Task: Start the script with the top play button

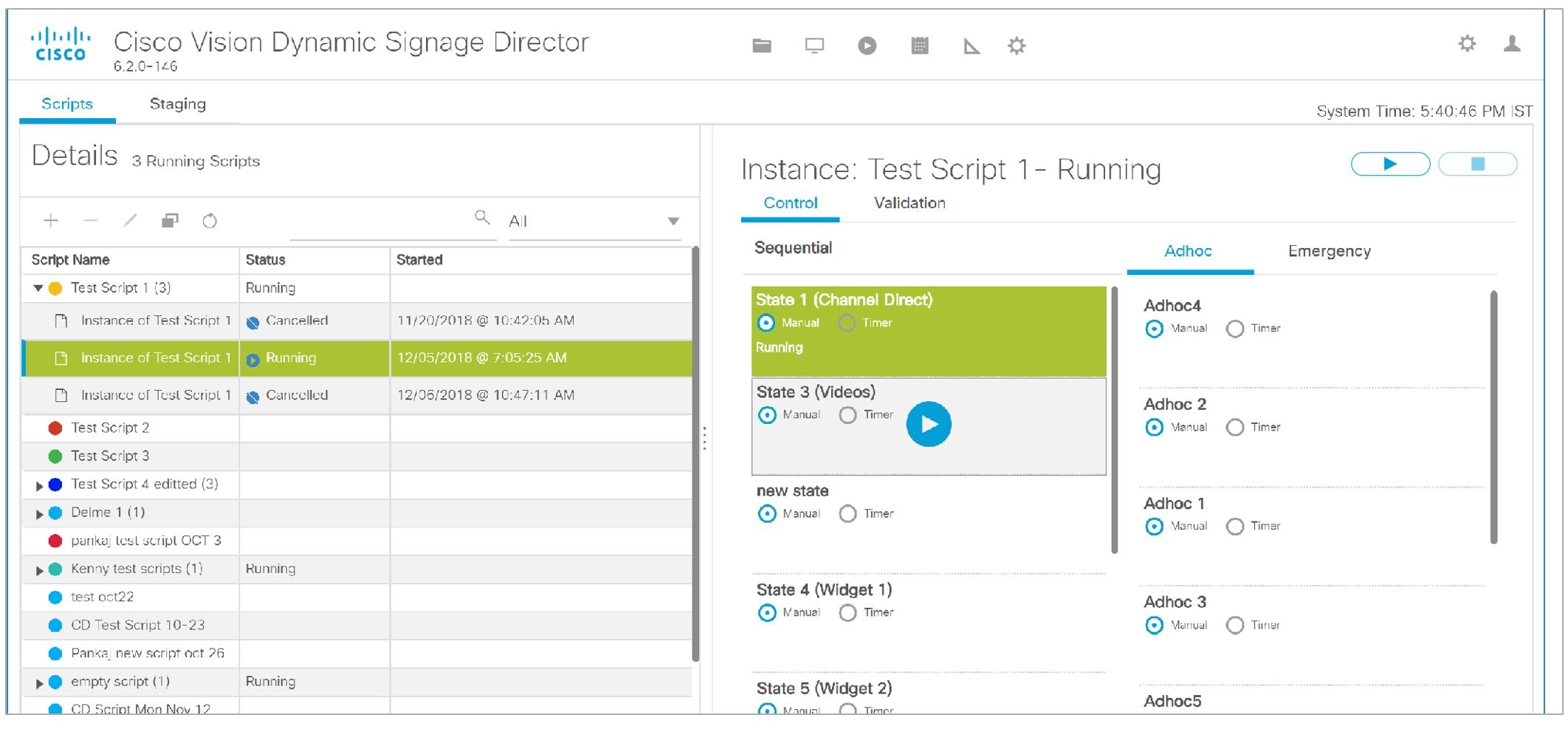Action: click(1390, 164)
